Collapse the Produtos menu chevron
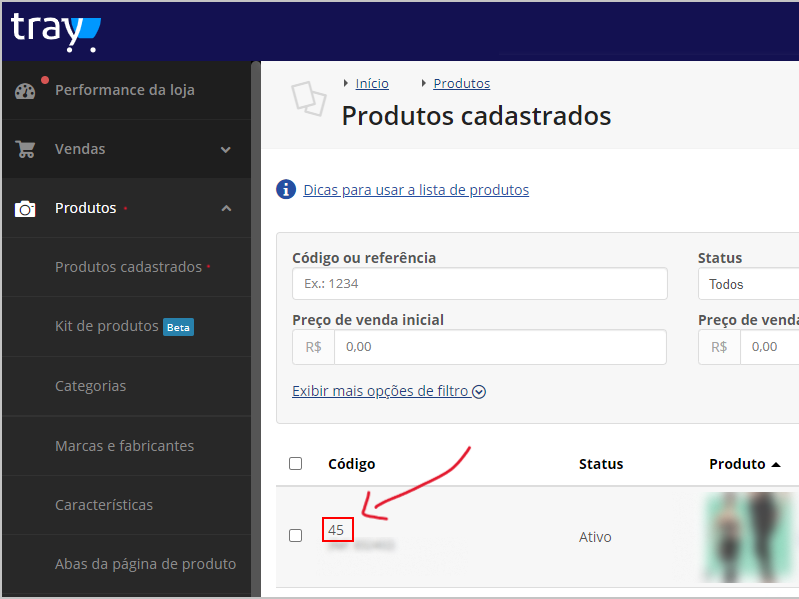The height and width of the screenshot is (599, 799). click(x=226, y=208)
